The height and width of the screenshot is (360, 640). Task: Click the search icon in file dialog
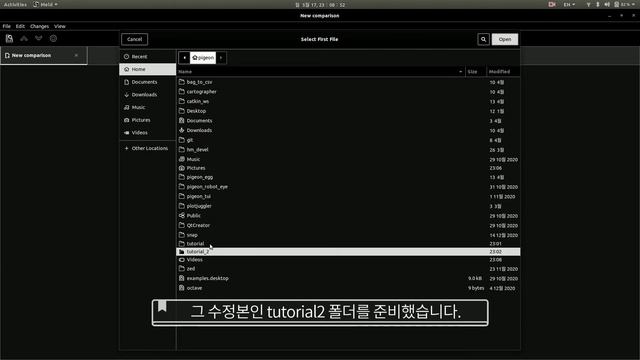(x=483, y=39)
